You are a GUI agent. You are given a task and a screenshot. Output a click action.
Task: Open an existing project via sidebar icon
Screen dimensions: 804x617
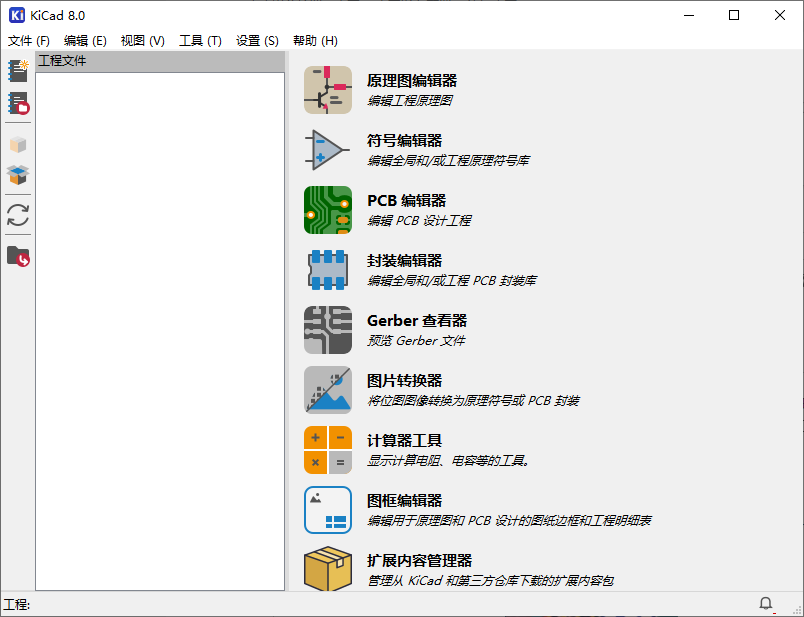coord(17,105)
